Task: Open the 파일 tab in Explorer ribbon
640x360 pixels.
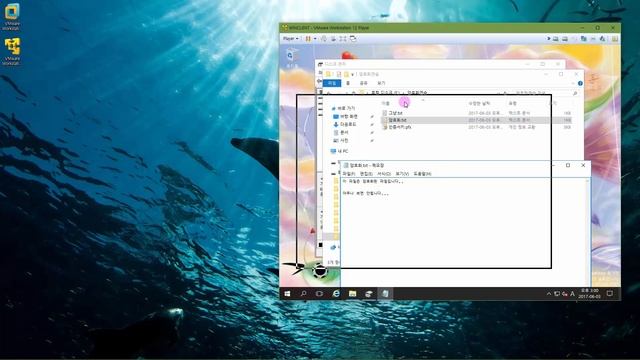Action: (x=332, y=83)
